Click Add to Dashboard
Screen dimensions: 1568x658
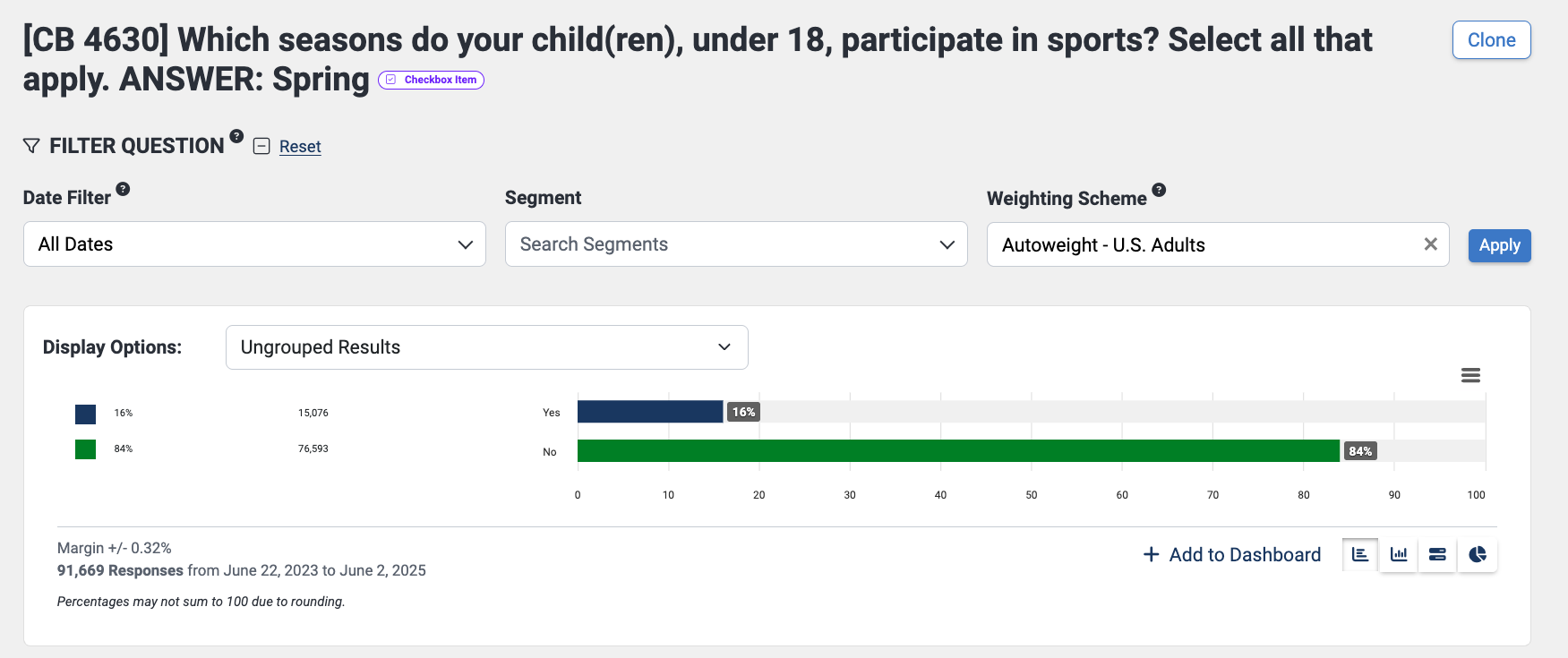pos(1232,555)
